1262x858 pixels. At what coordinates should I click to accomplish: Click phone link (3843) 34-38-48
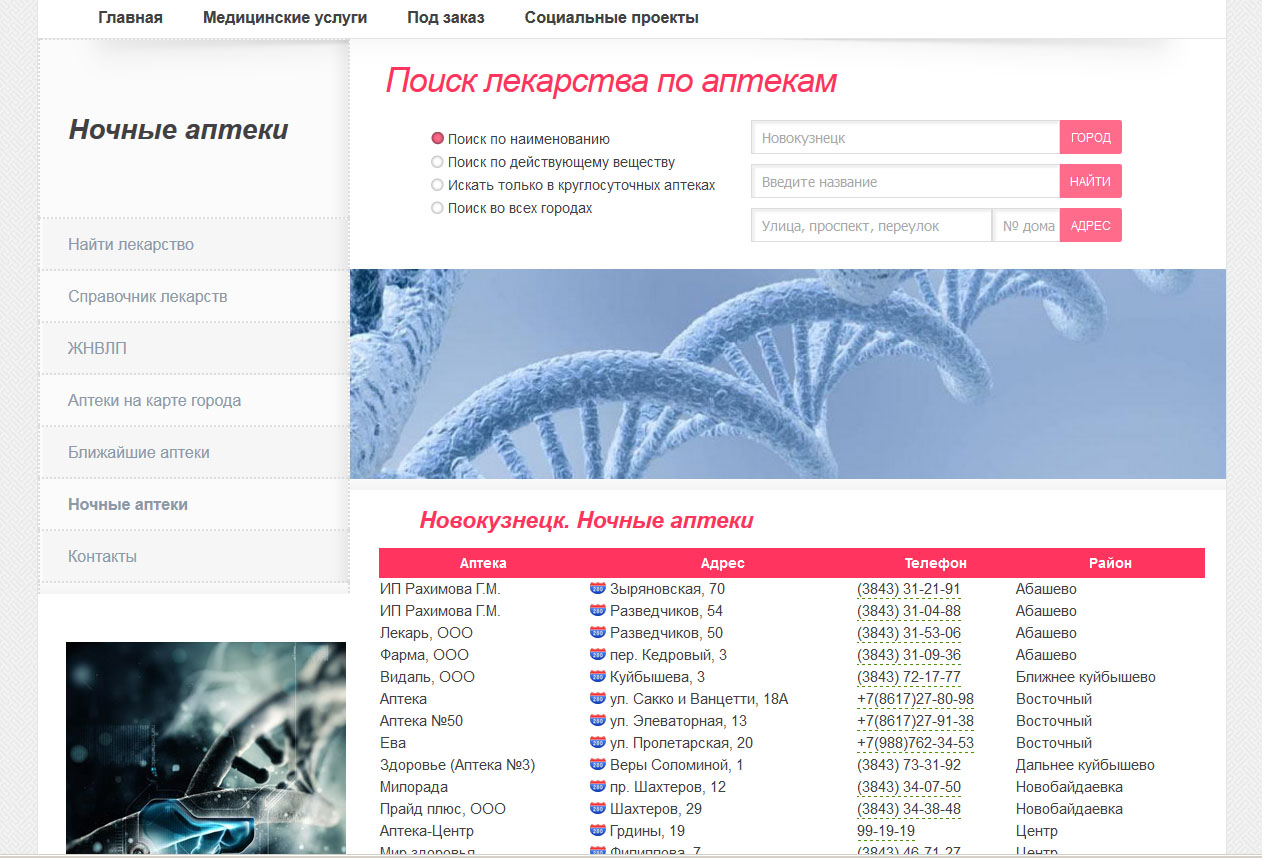point(909,809)
